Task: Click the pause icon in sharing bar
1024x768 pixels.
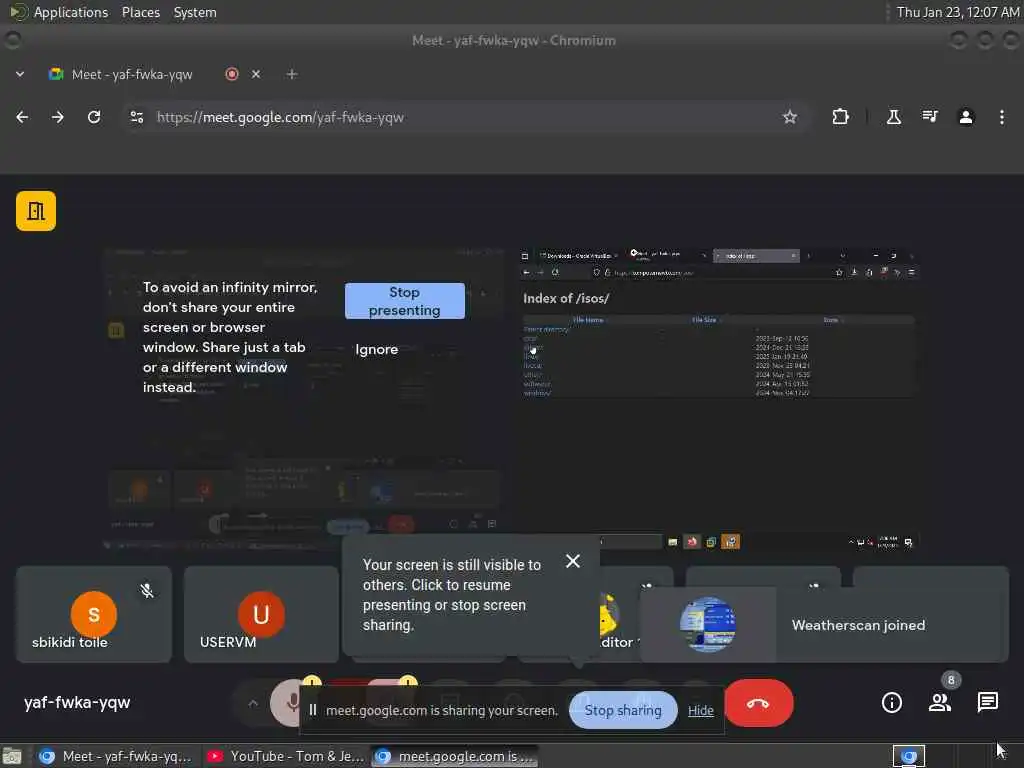Action: [313, 710]
